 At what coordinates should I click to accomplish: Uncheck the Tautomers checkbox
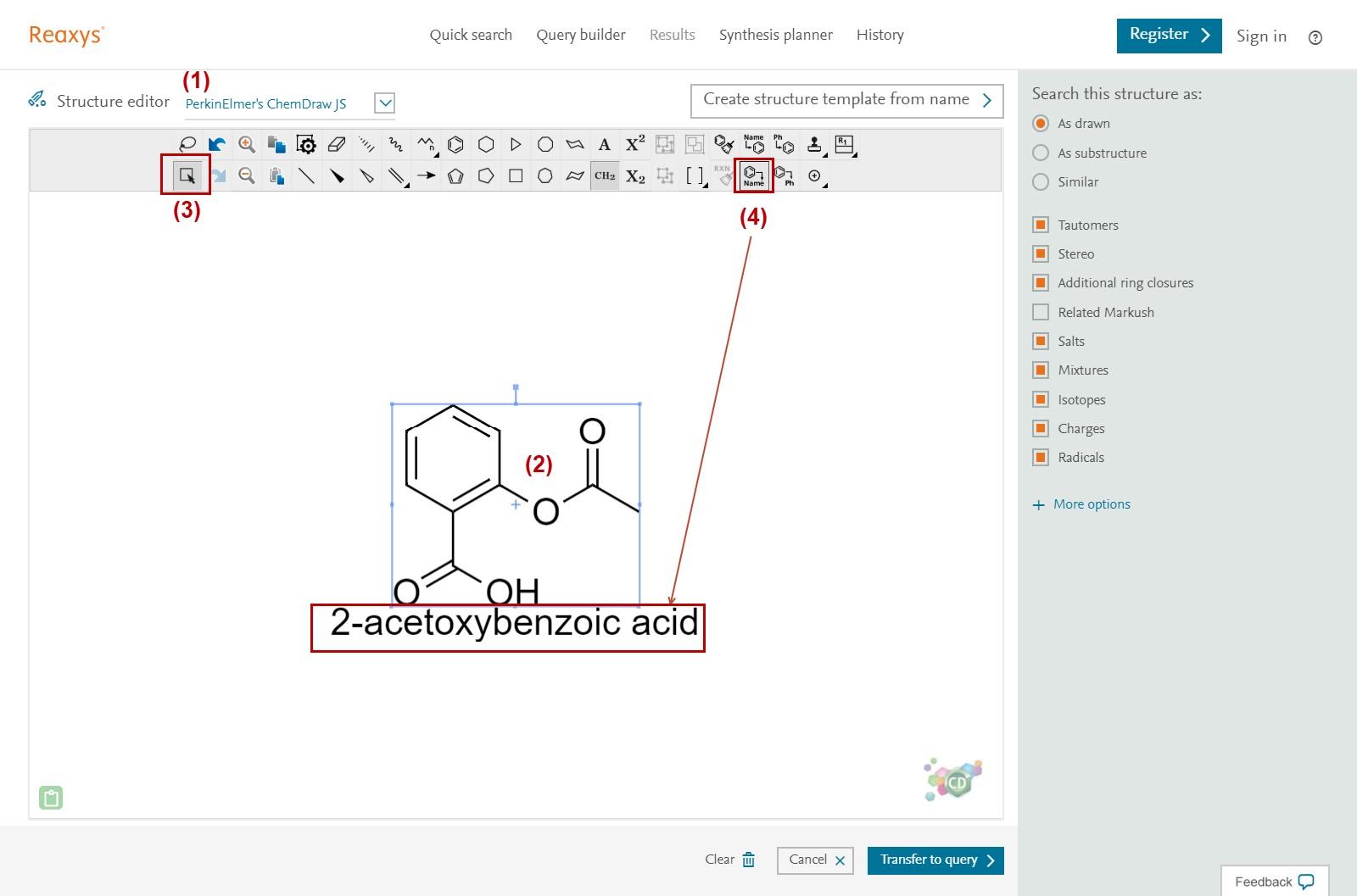pyautogui.click(x=1041, y=225)
